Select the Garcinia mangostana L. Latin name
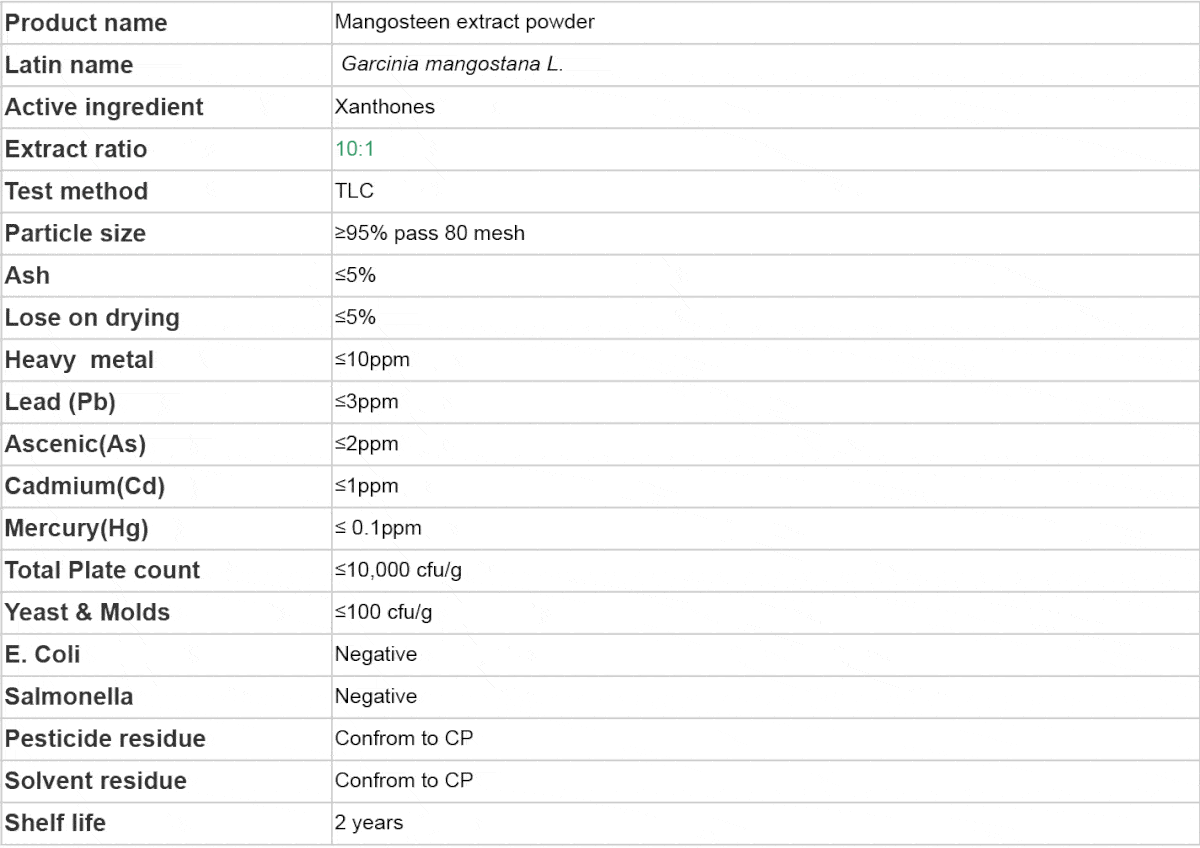Screen dimensions: 1200x848 tap(453, 64)
